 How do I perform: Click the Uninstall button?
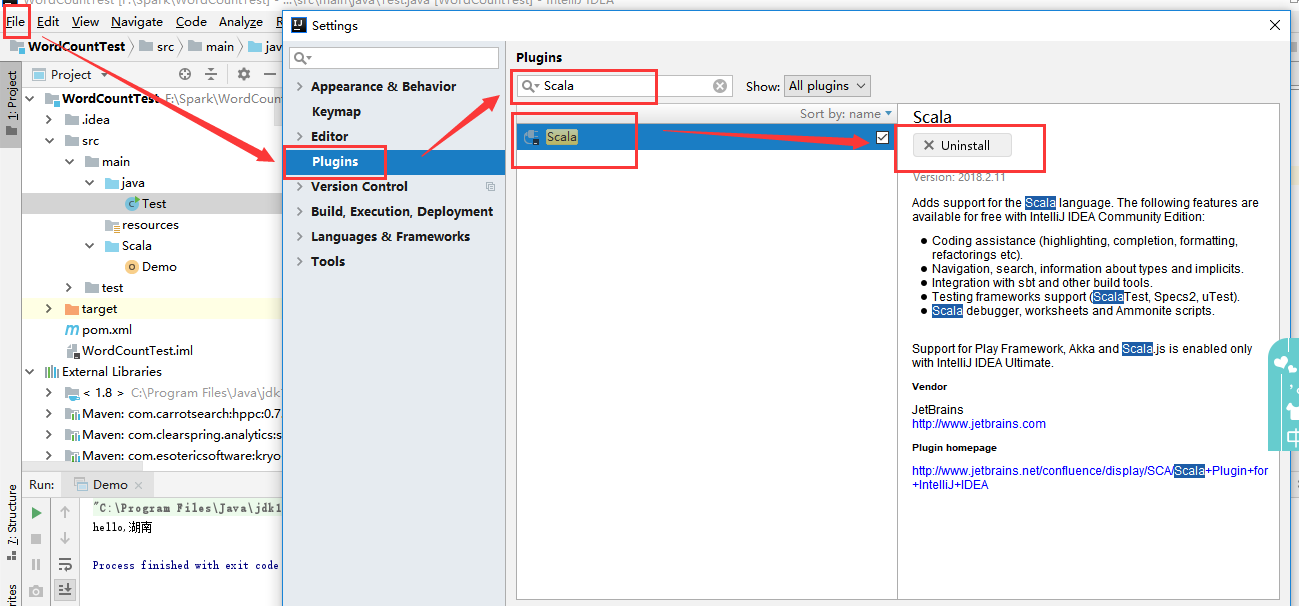962,146
